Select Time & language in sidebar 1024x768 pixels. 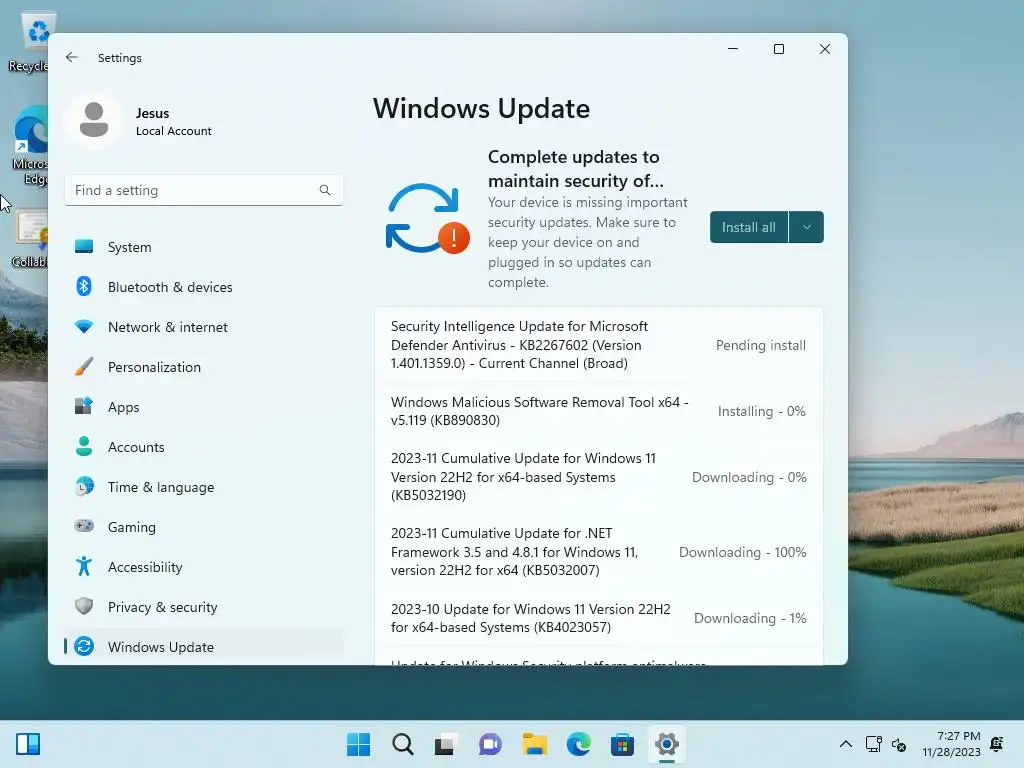point(204,487)
